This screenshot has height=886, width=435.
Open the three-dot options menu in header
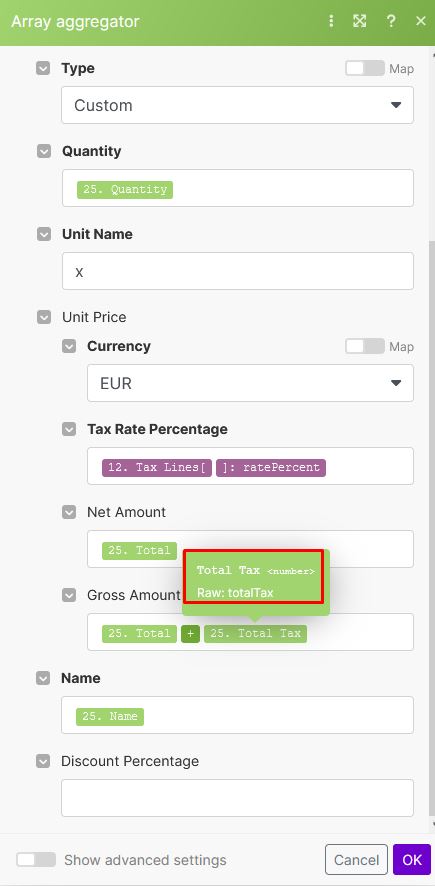point(331,21)
